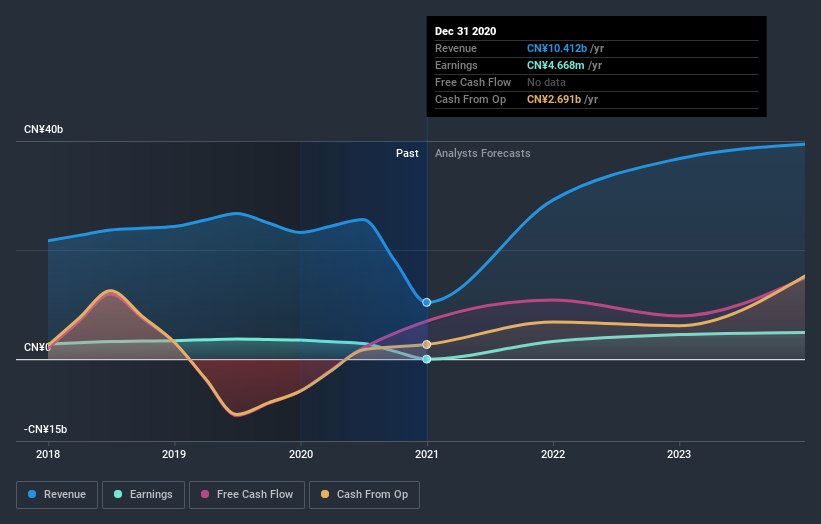Click the teal Earnings legend dot
Viewport: 821px width, 524px height.
(118, 494)
